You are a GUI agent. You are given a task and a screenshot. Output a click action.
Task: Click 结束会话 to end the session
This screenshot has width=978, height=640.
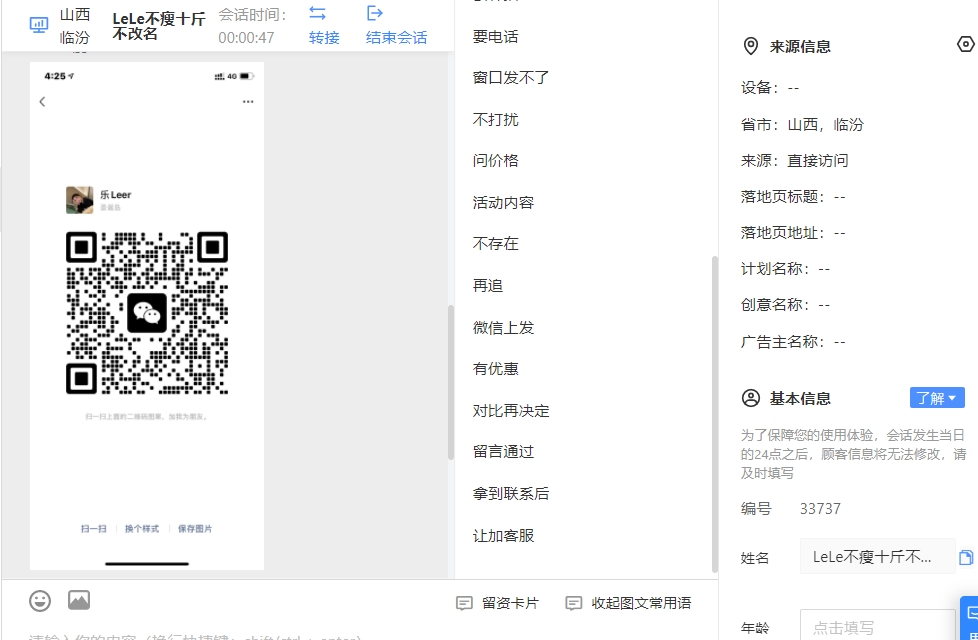(397, 37)
